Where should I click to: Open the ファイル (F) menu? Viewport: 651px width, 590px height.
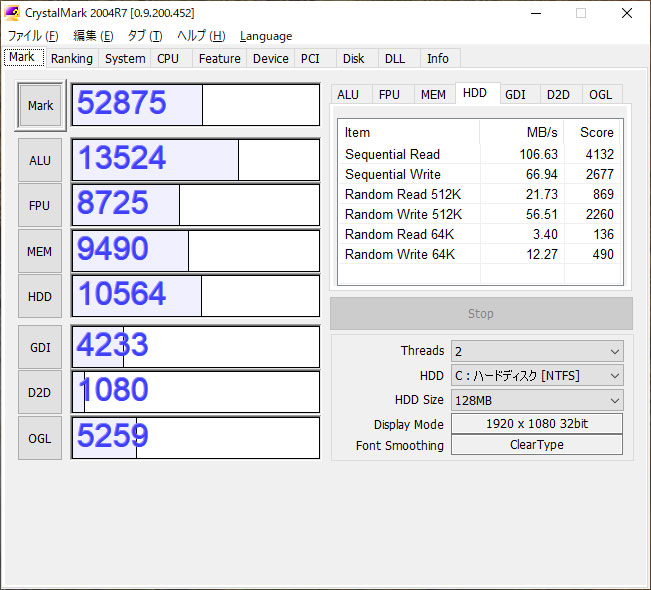[x=33, y=36]
